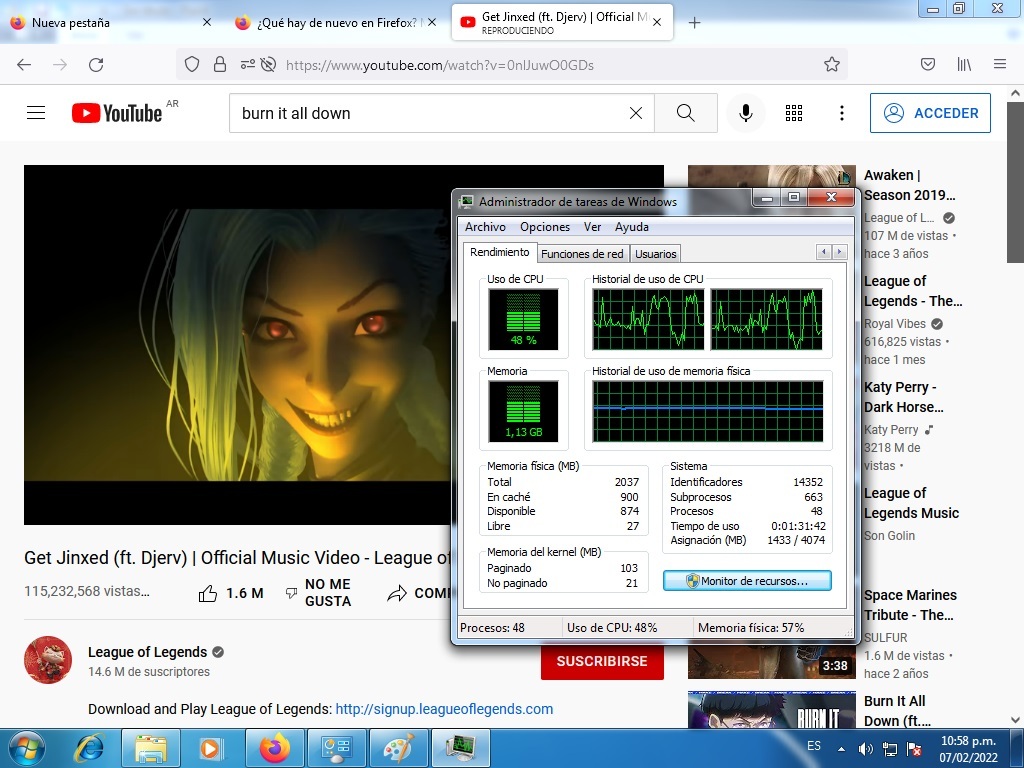
Task: Open signup.leagueoflegends.com link
Action: (x=444, y=709)
